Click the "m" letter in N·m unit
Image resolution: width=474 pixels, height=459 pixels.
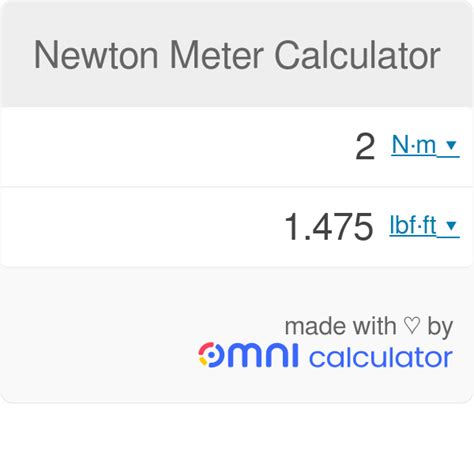coord(426,145)
